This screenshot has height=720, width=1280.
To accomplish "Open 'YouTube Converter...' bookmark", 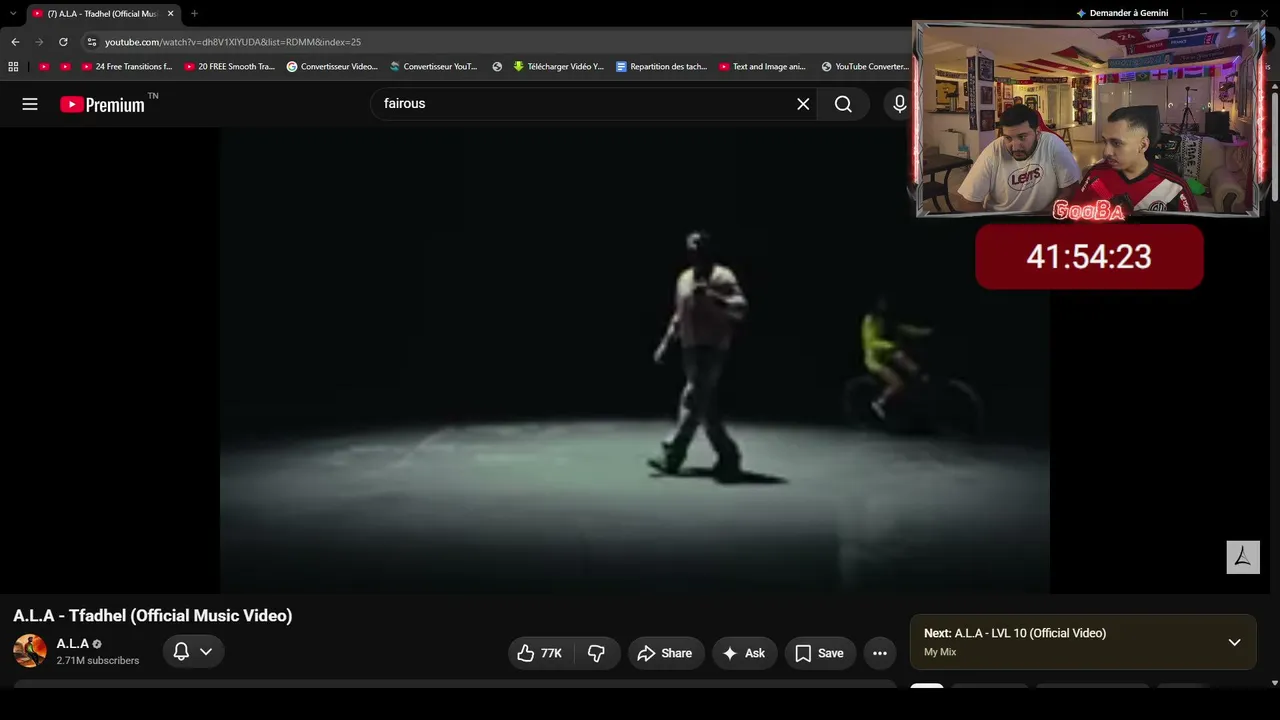I will coord(865,67).
